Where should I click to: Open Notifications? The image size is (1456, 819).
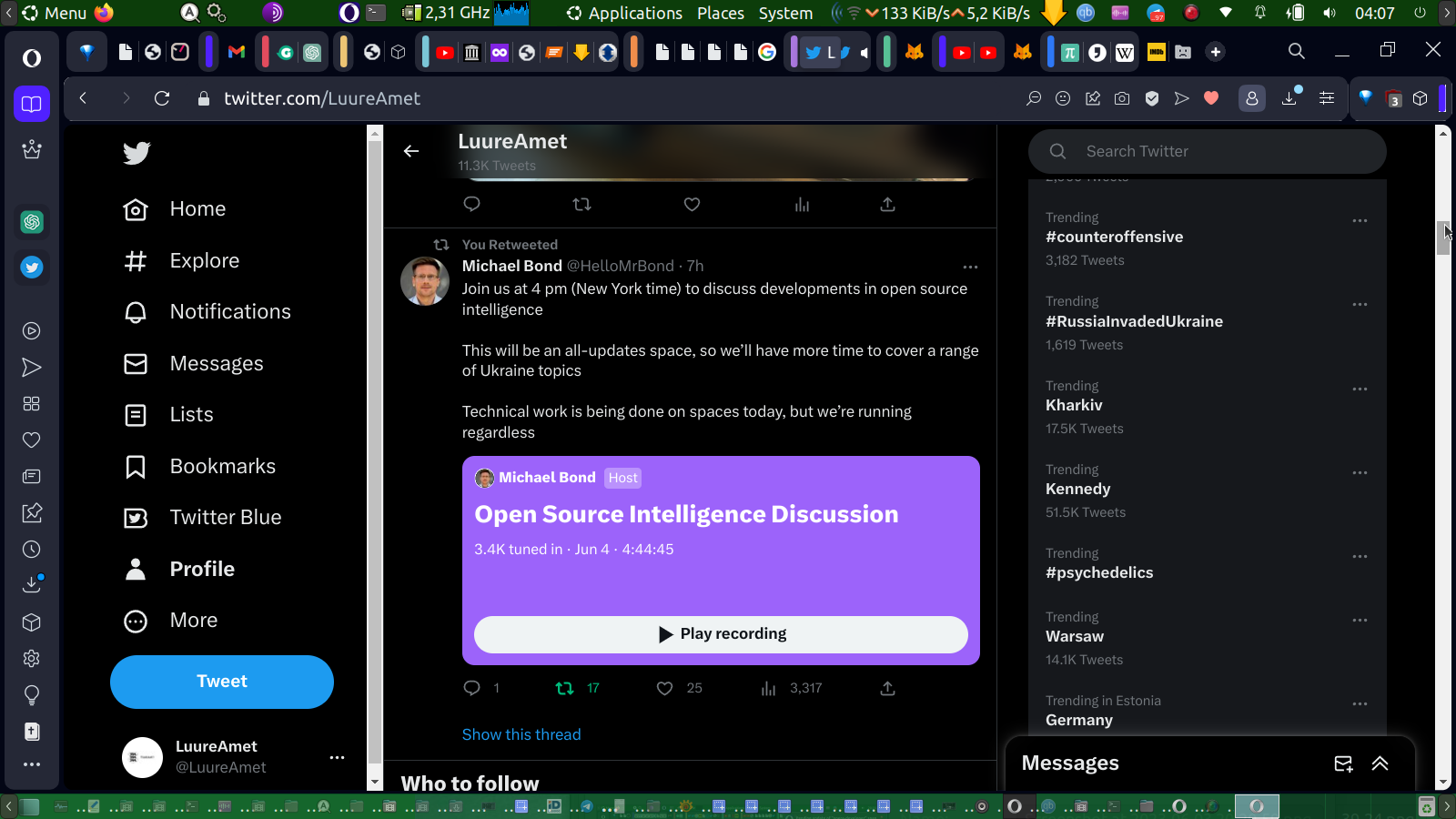(207, 312)
